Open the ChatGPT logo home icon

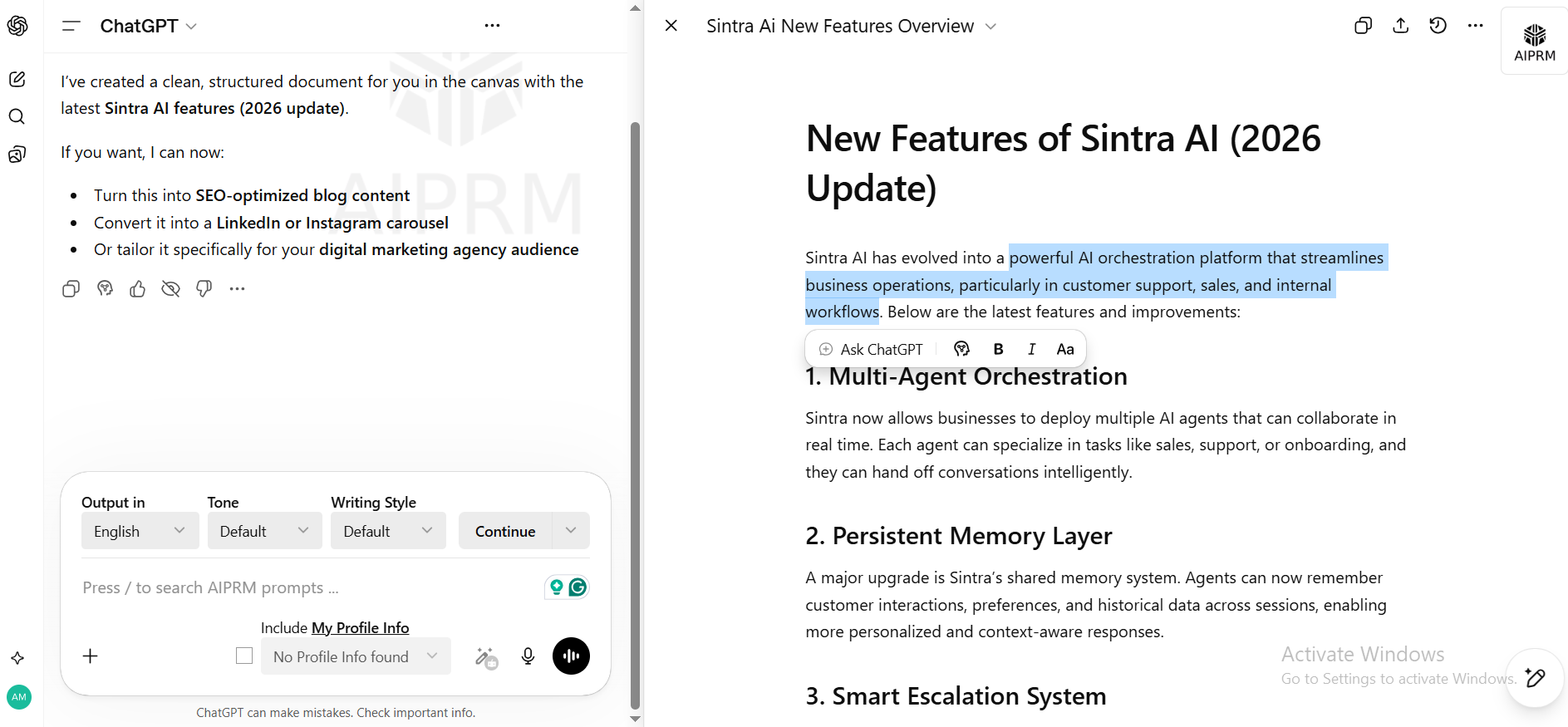[x=17, y=26]
